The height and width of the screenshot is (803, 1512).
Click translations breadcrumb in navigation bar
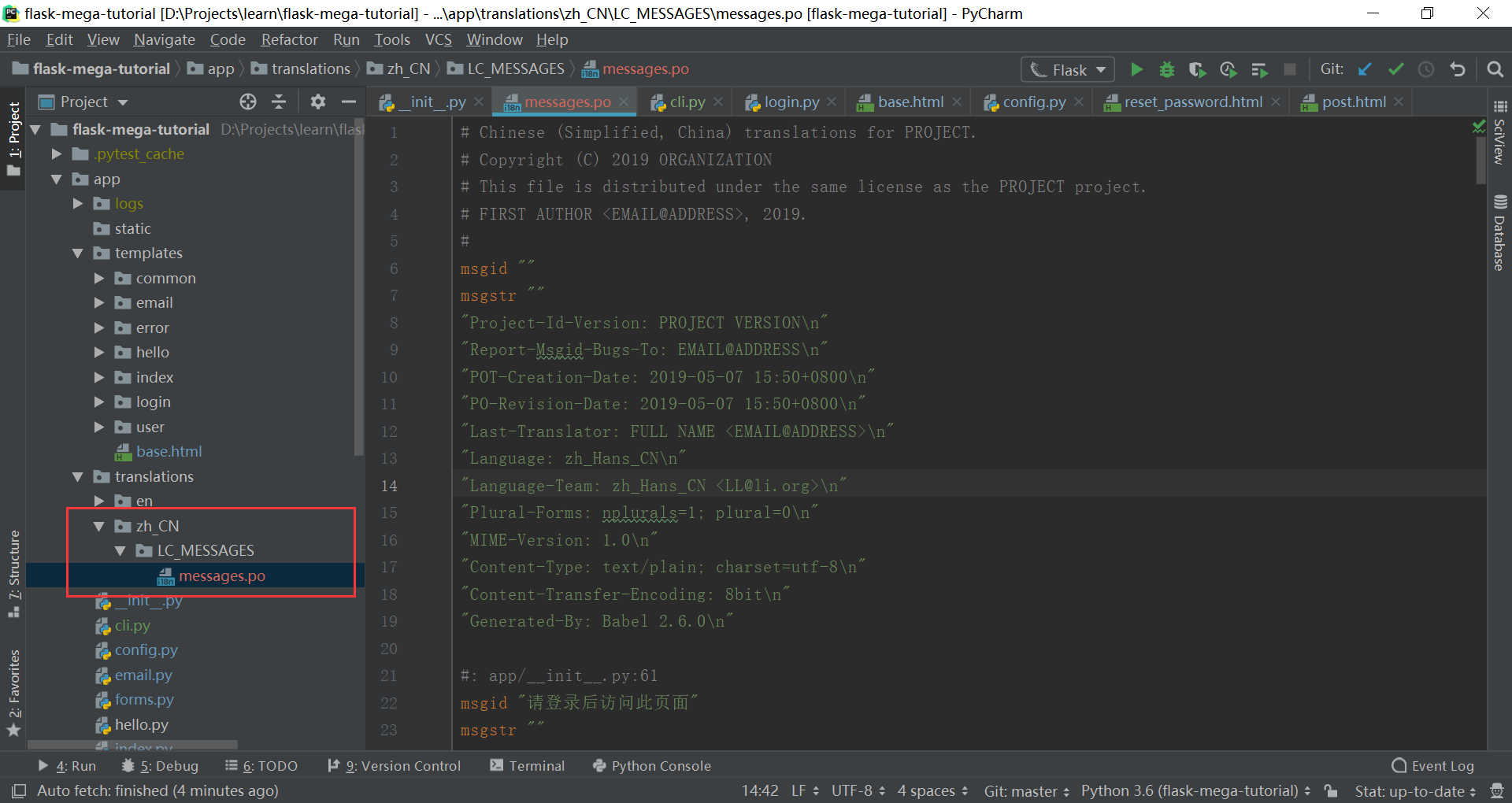coord(302,69)
